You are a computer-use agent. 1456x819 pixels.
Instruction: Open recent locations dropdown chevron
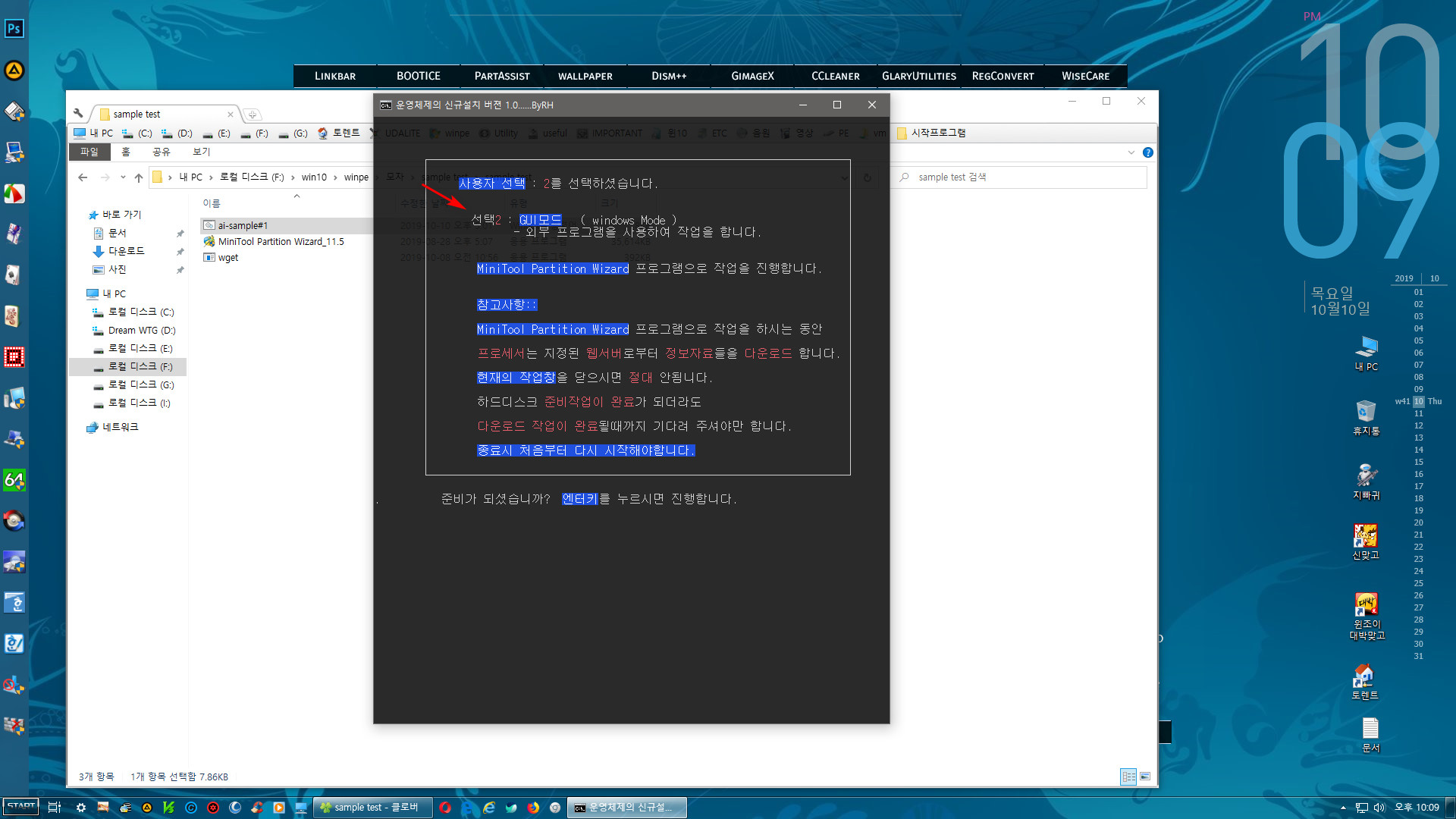coord(123,177)
